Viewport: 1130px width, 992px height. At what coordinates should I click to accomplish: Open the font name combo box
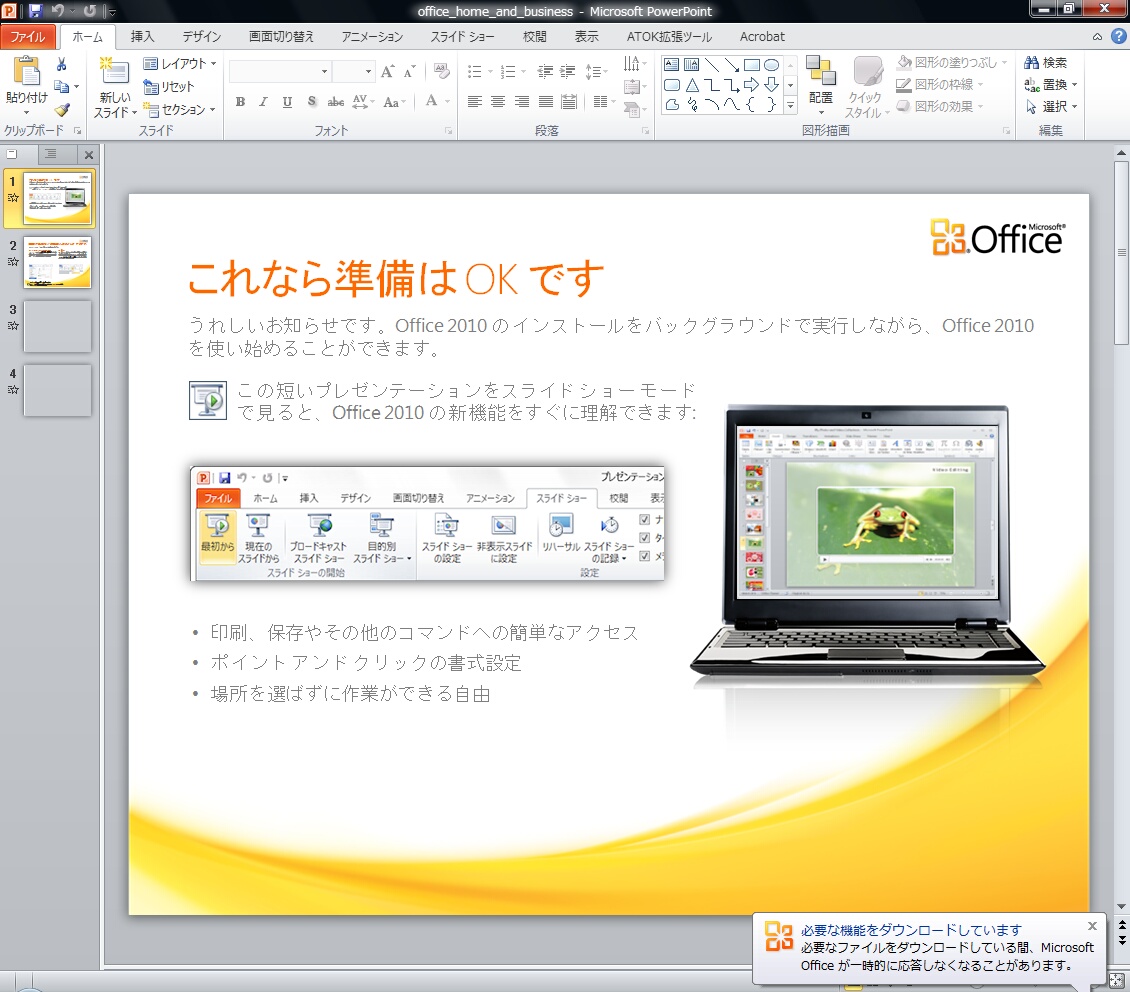pyautogui.click(x=280, y=71)
